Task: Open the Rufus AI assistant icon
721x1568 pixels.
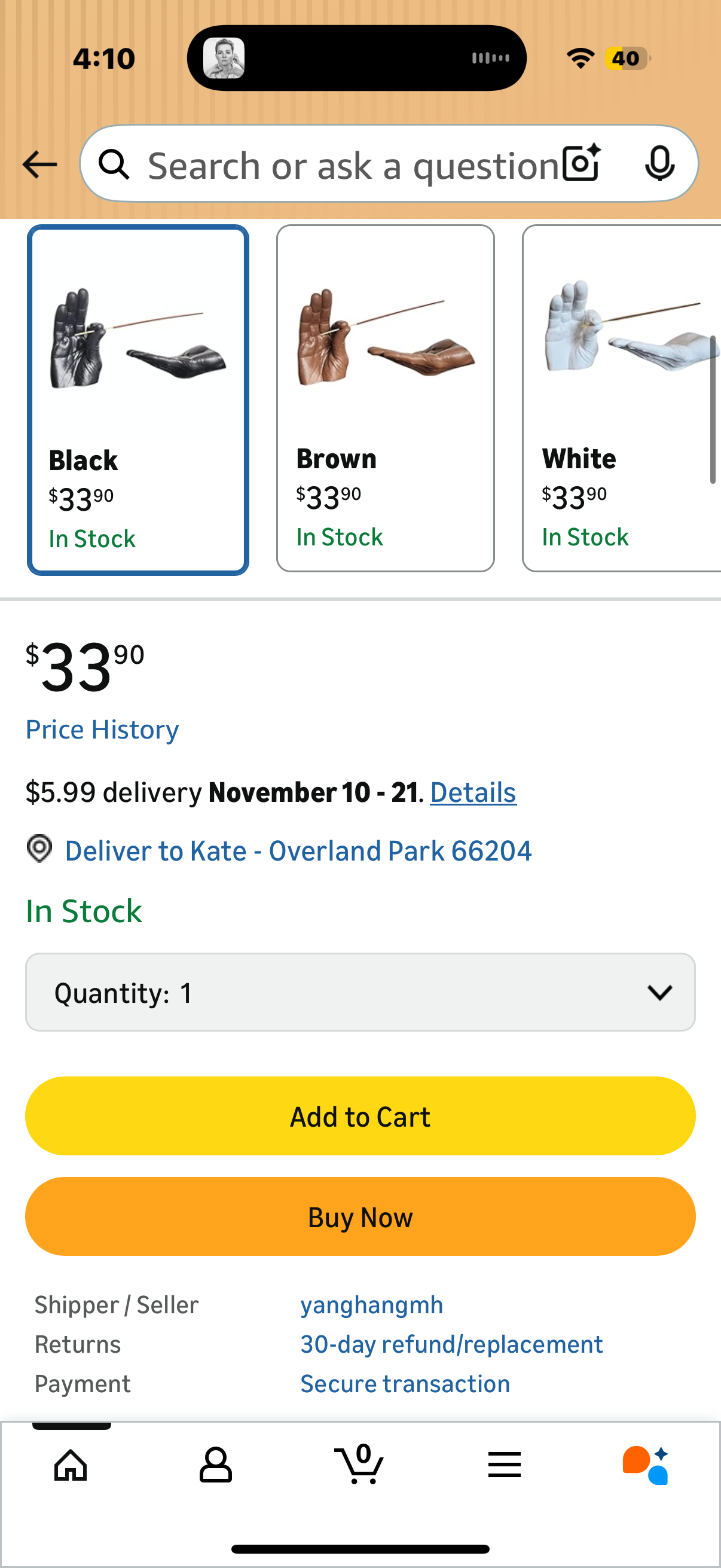Action: point(646,1465)
